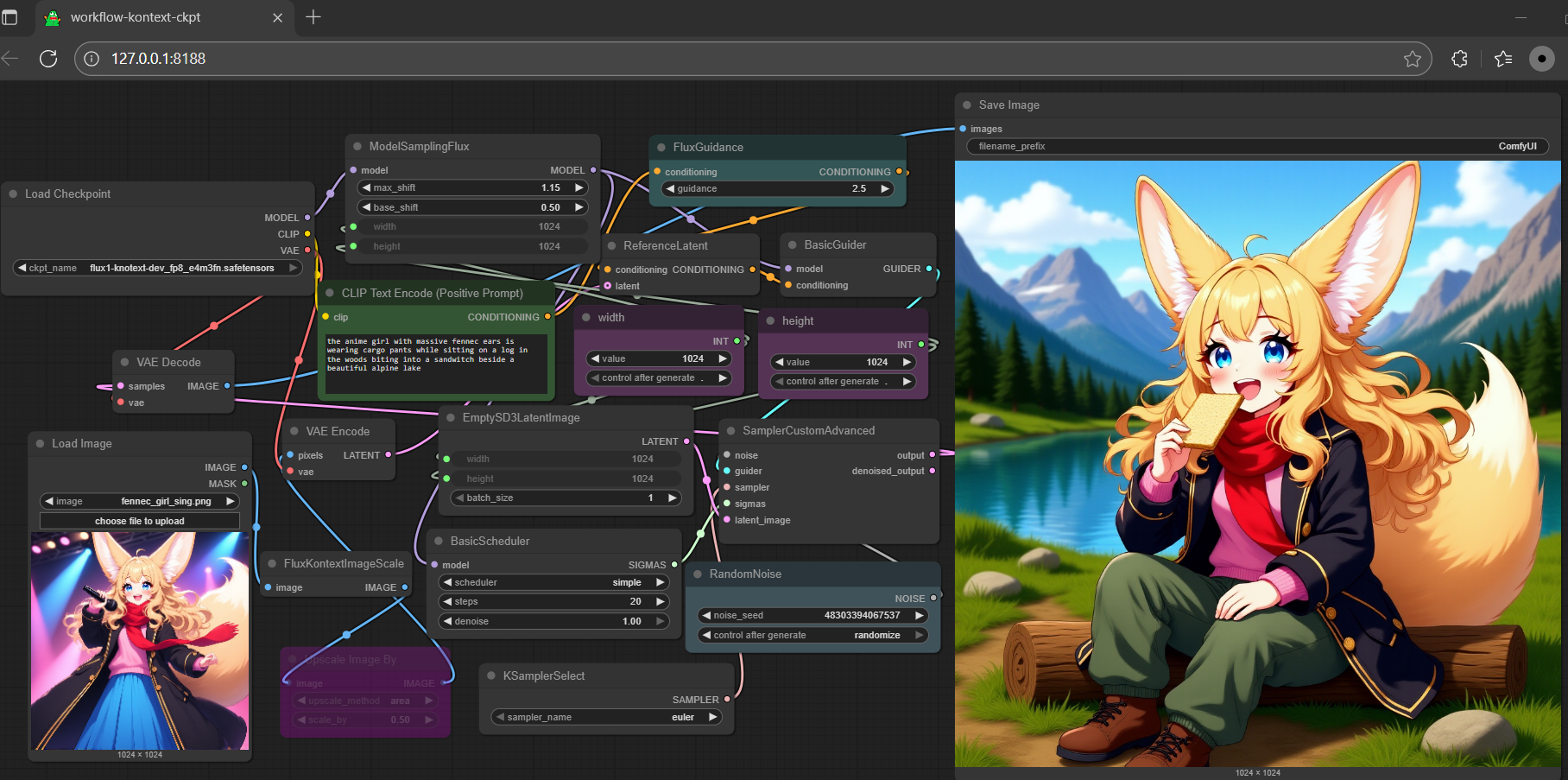The image size is (1568, 780).
Task: Increase base_shift with right arrow
Action: [579, 207]
